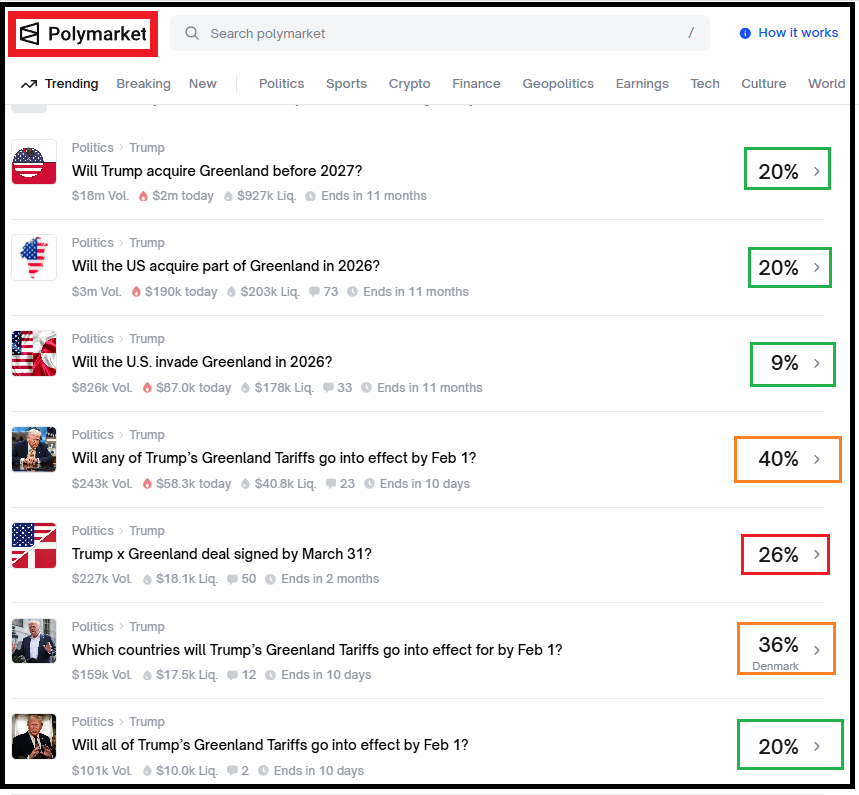The height and width of the screenshot is (795, 859).
Task: Open the Crypto category tab
Action: (x=409, y=84)
